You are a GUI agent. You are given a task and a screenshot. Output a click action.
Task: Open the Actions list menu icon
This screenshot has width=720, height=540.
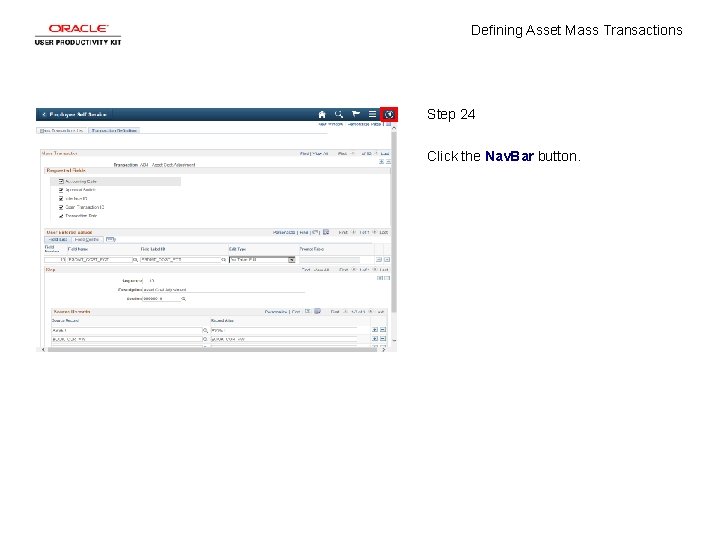(x=372, y=114)
